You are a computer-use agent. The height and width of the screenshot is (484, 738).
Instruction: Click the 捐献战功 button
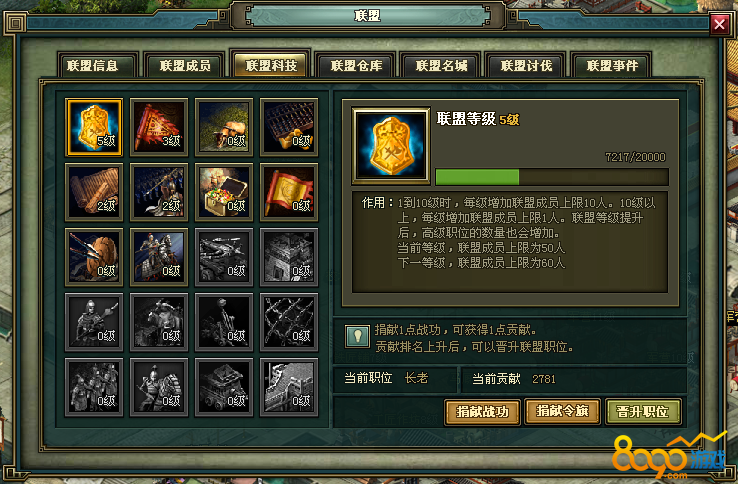tap(482, 412)
